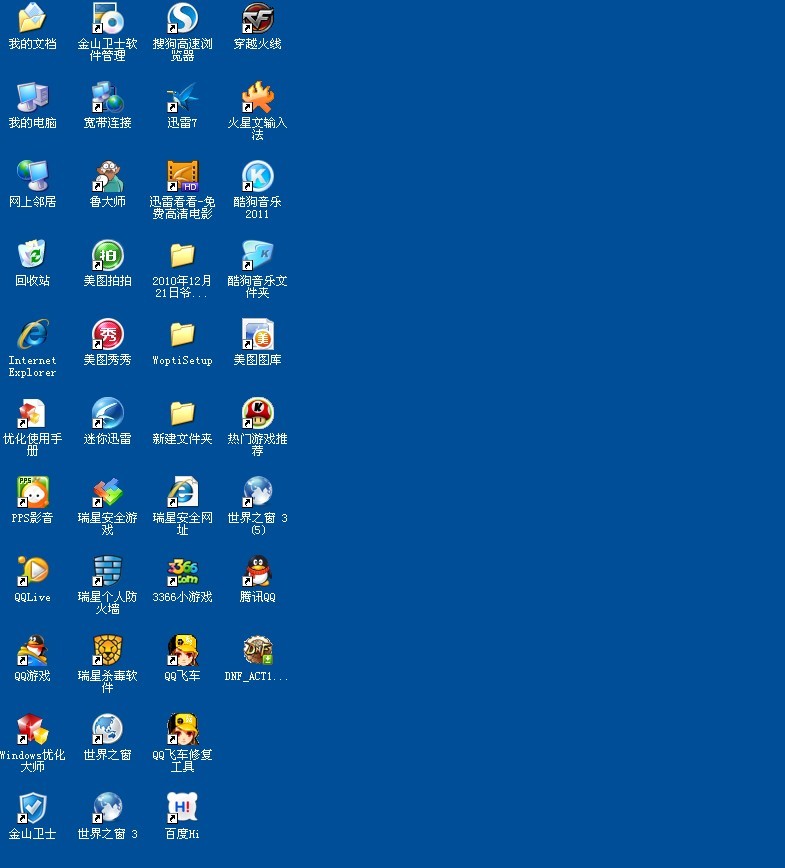Select the 百度Hi icon
785x868 pixels.
coord(182,808)
